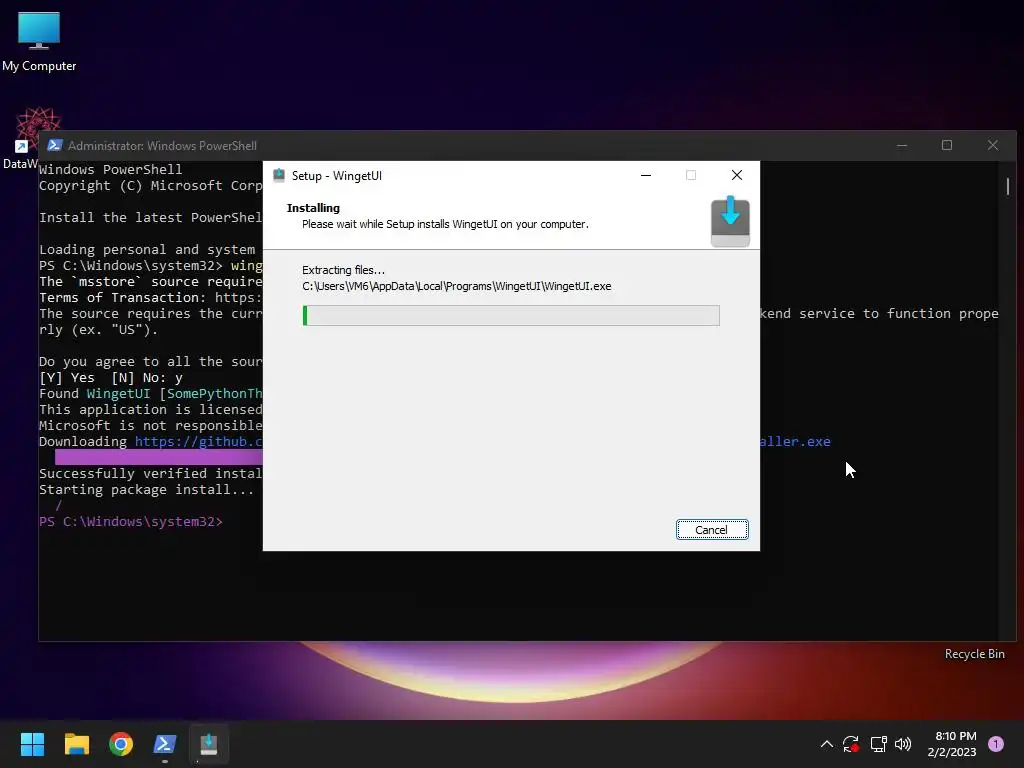Switch to WingetUI setup taskbar icon
The height and width of the screenshot is (768, 1024).
pos(209,744)
